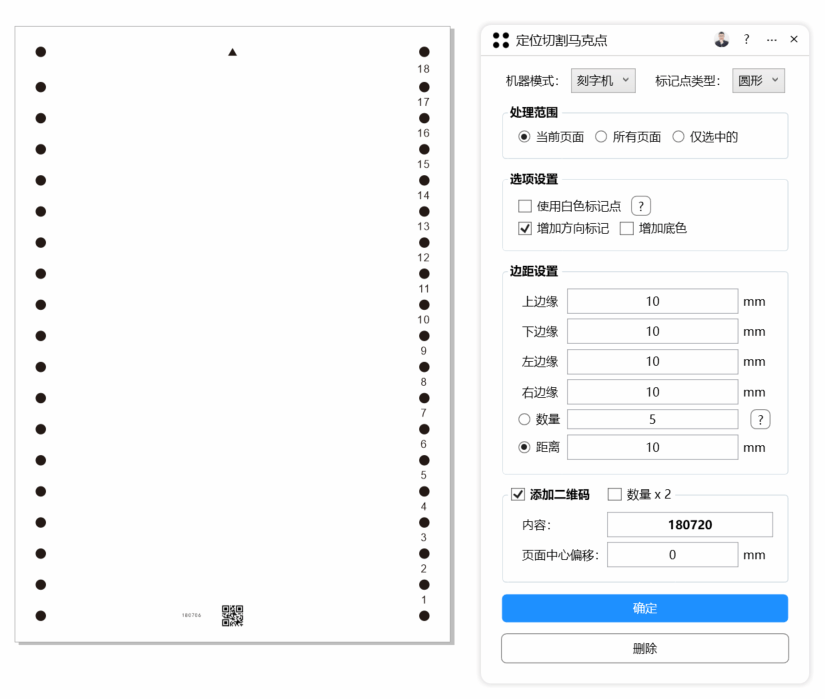Enable the 使用白色标记点 checkbox

(525, 206)
